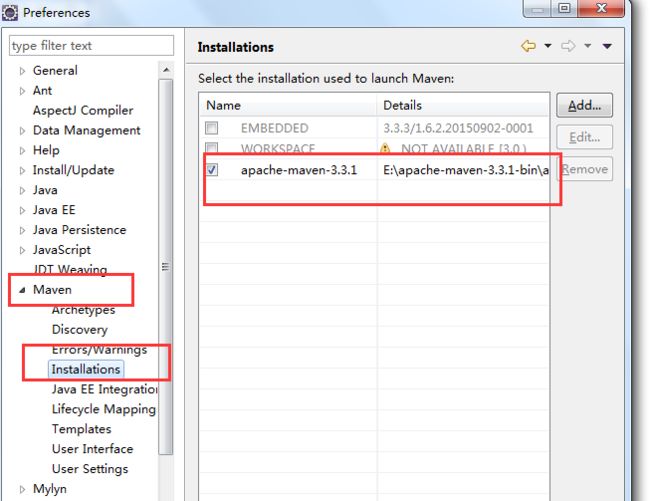
Task: Open Java EE Integration under Maven
Action: 104,389
